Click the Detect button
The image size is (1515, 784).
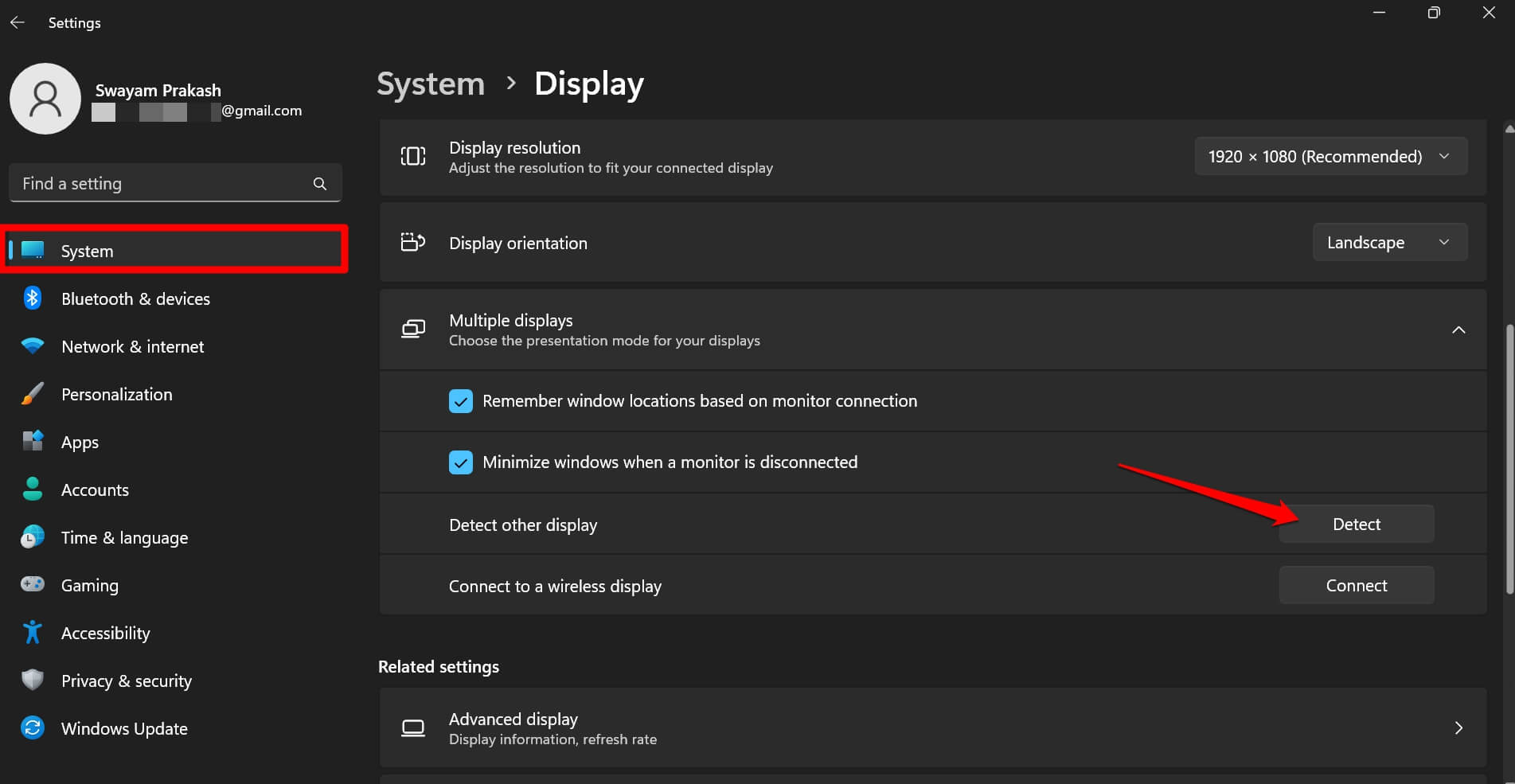click(1356, 524)
